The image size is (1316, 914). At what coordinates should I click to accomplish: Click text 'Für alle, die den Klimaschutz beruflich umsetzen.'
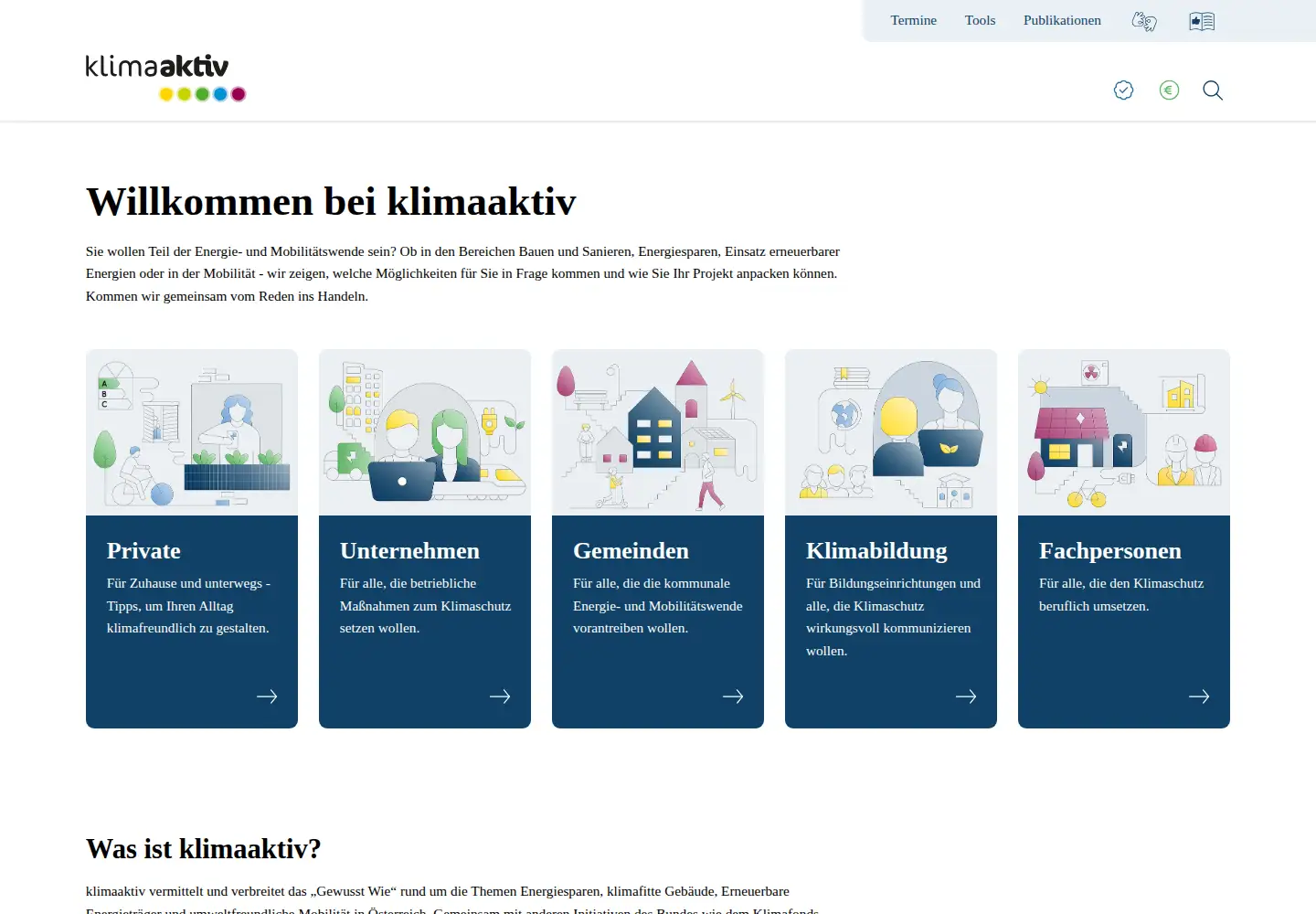coord(1121,595)
